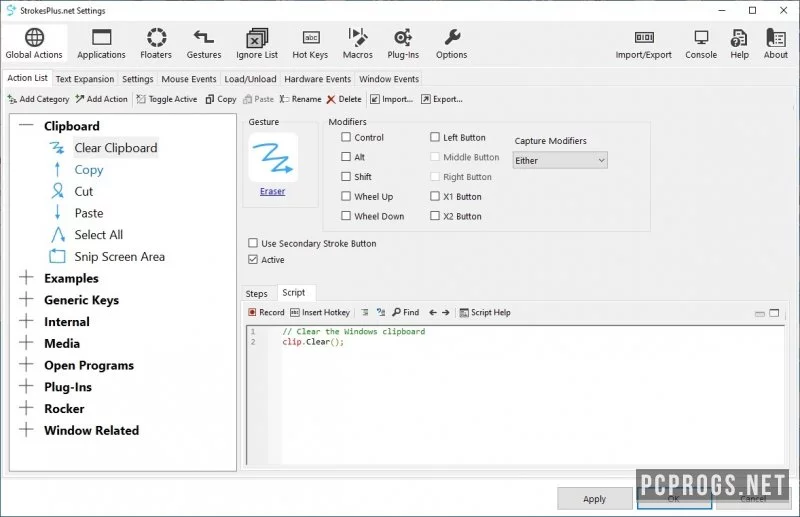The width and height of the screenshot is (800, 517).
Task: Expand the Examples category
Action: coord(26,278)
